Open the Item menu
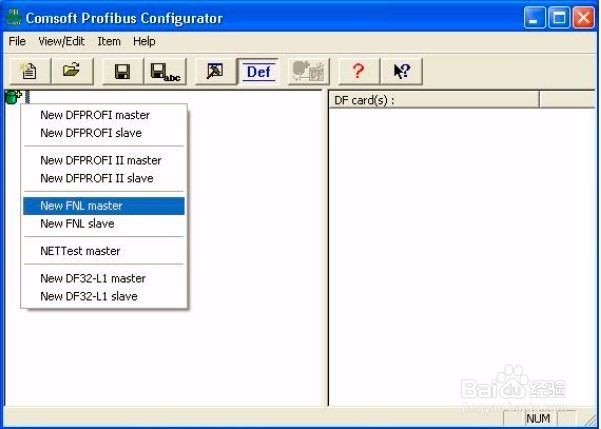Screen dimensions: 601x429 pos(109,41)
